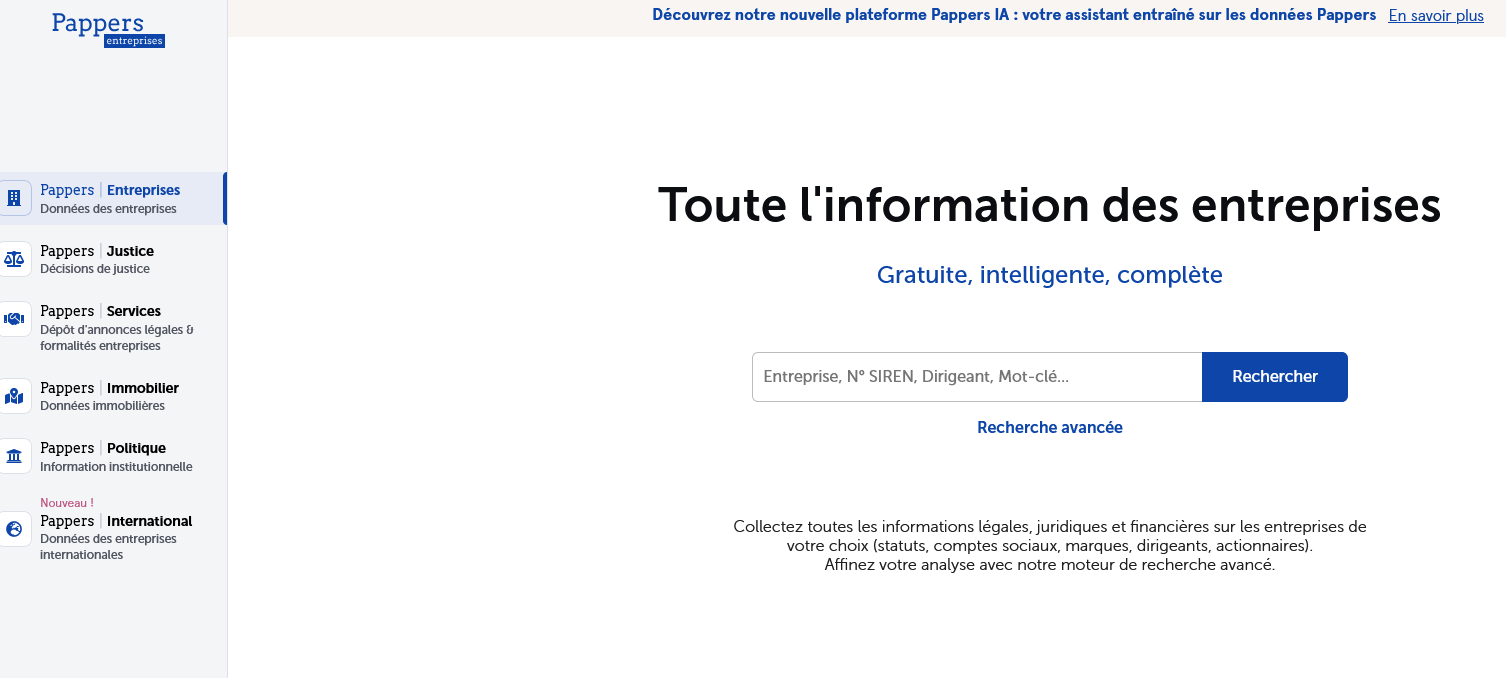Open Pappers Politique section
This screenshot has height=678, width=1506.
pyautogui.click(x=113, y=456)
